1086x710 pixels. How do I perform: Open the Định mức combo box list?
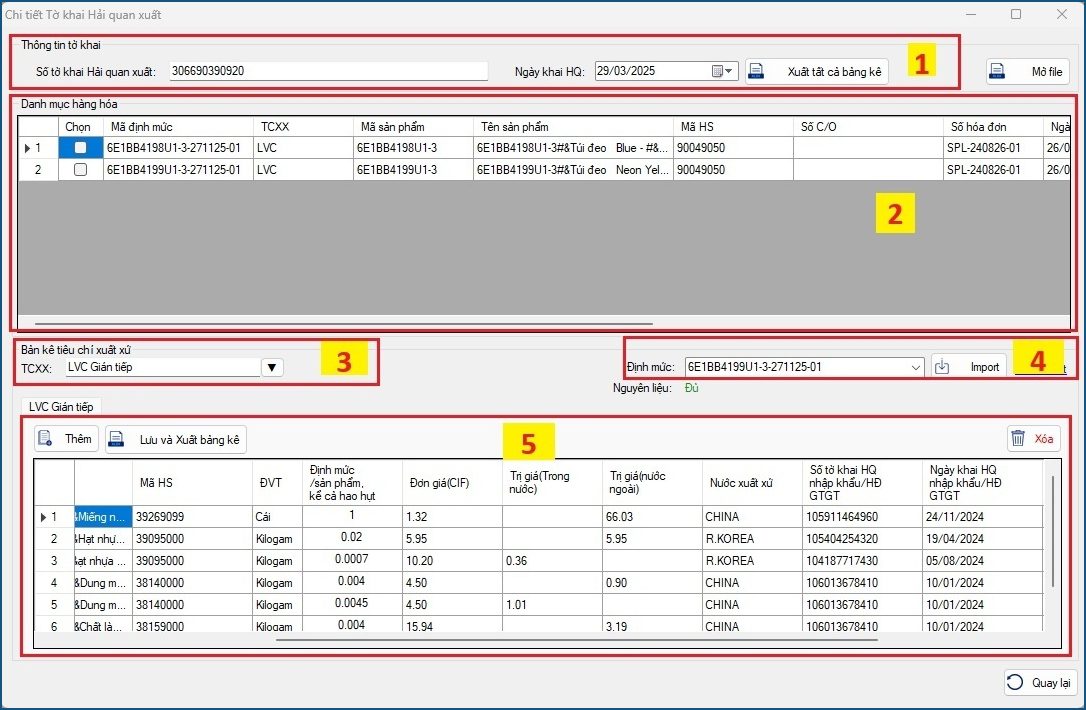click(916, 367)
